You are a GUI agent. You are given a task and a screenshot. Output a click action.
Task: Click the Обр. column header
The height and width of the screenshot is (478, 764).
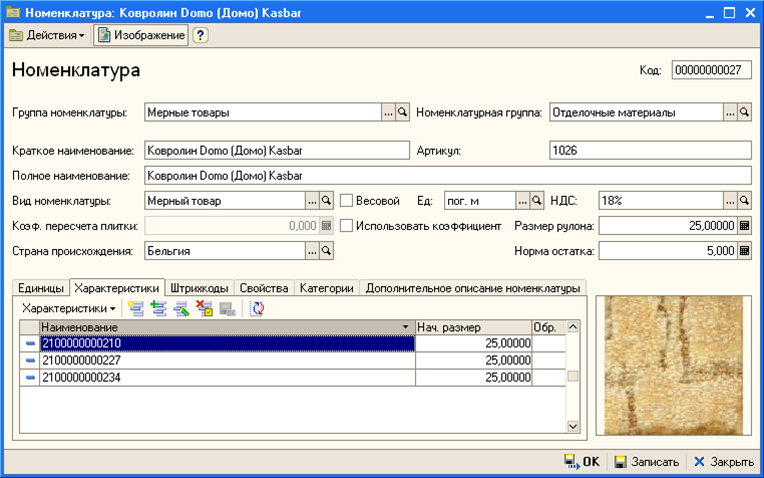[x=549, y=327]
